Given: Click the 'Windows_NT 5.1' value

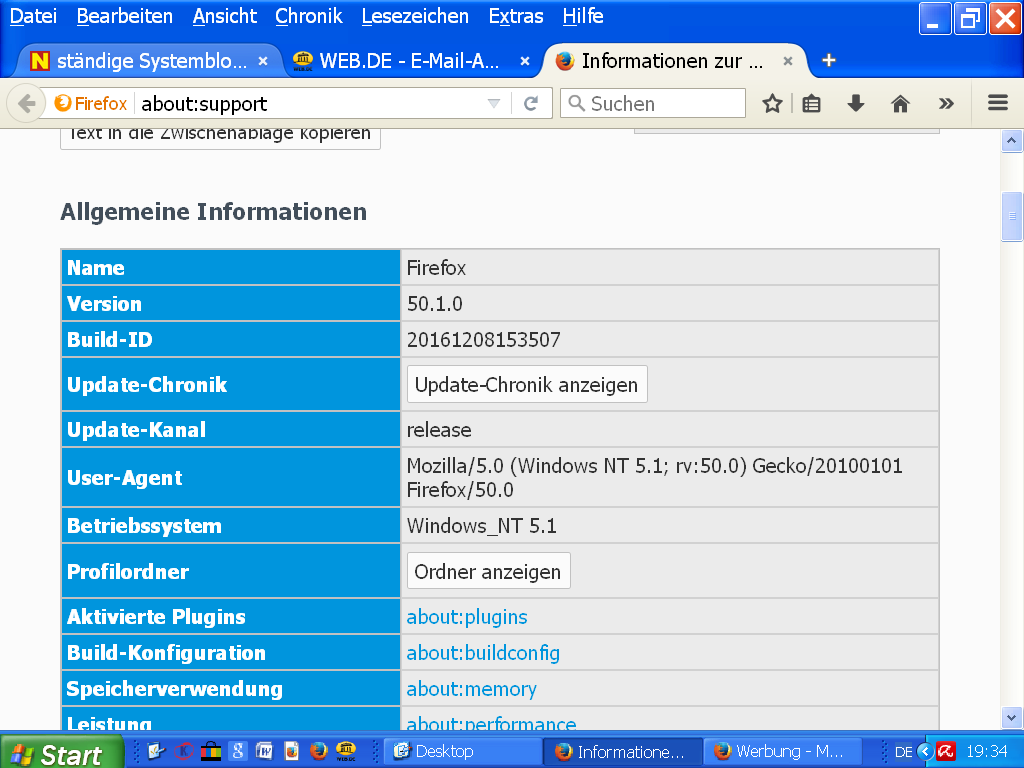Looking at the screenshot, I should pyautogui.click(x=481, y=526).
